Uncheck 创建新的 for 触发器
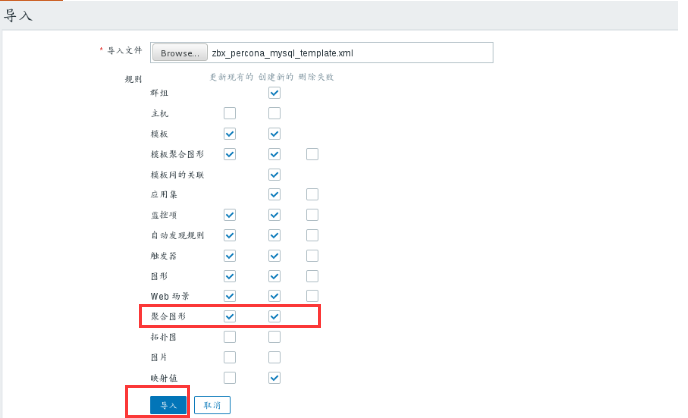The height and width of the screenshot is (418, 688). click(x=274, y=256)
